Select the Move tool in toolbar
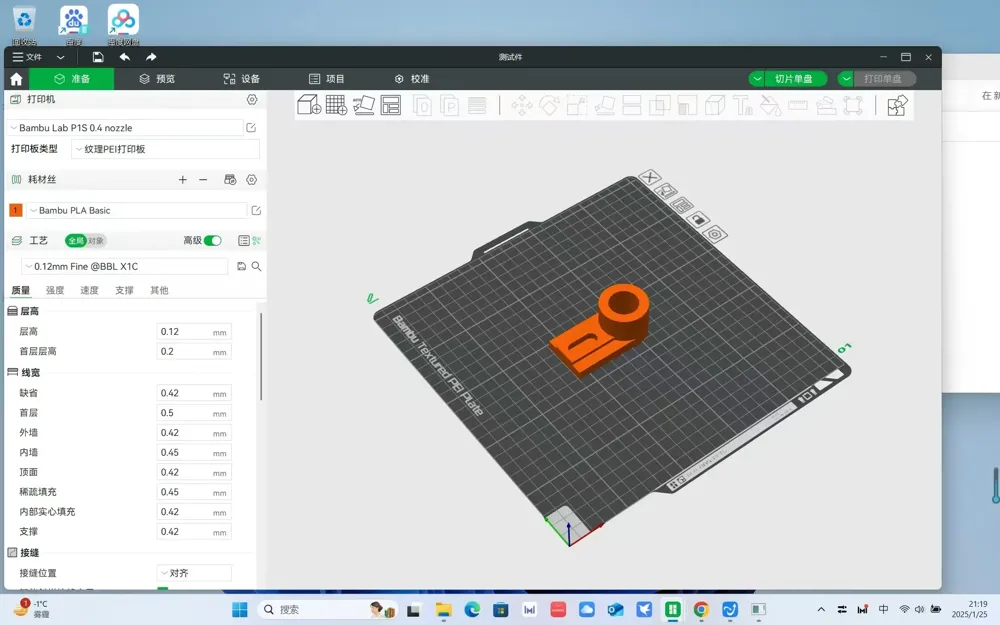This screenshot has height=625, width=1000. [522, 105]
